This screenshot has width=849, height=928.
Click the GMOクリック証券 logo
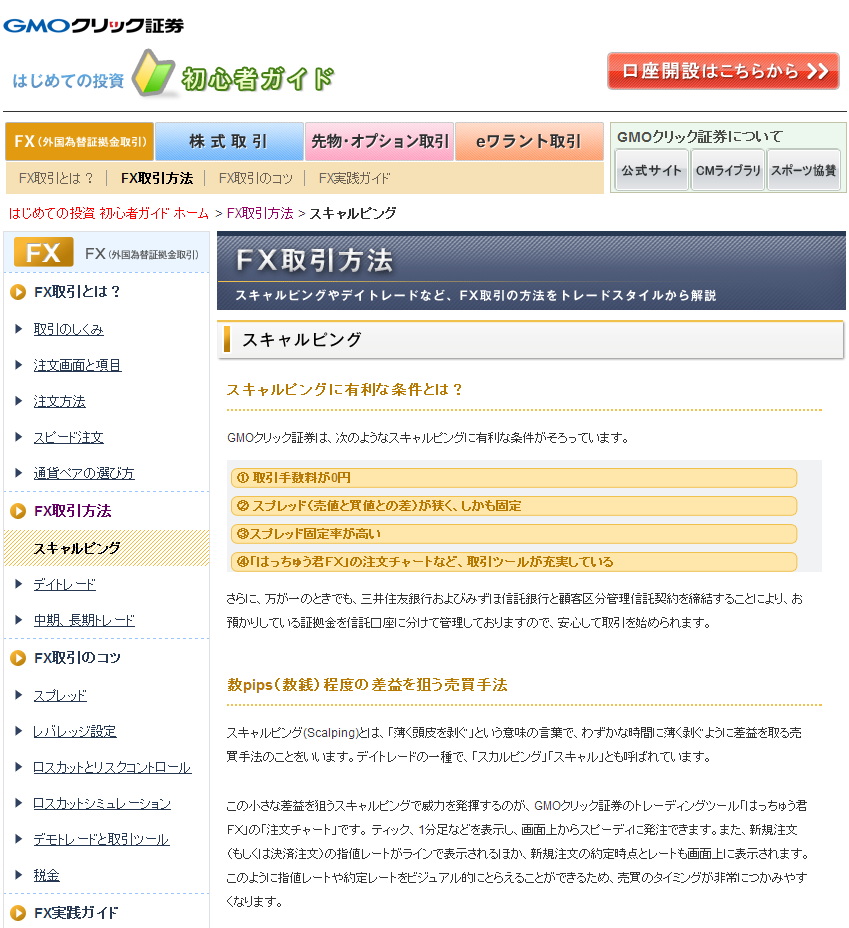[x=93, y=25]
